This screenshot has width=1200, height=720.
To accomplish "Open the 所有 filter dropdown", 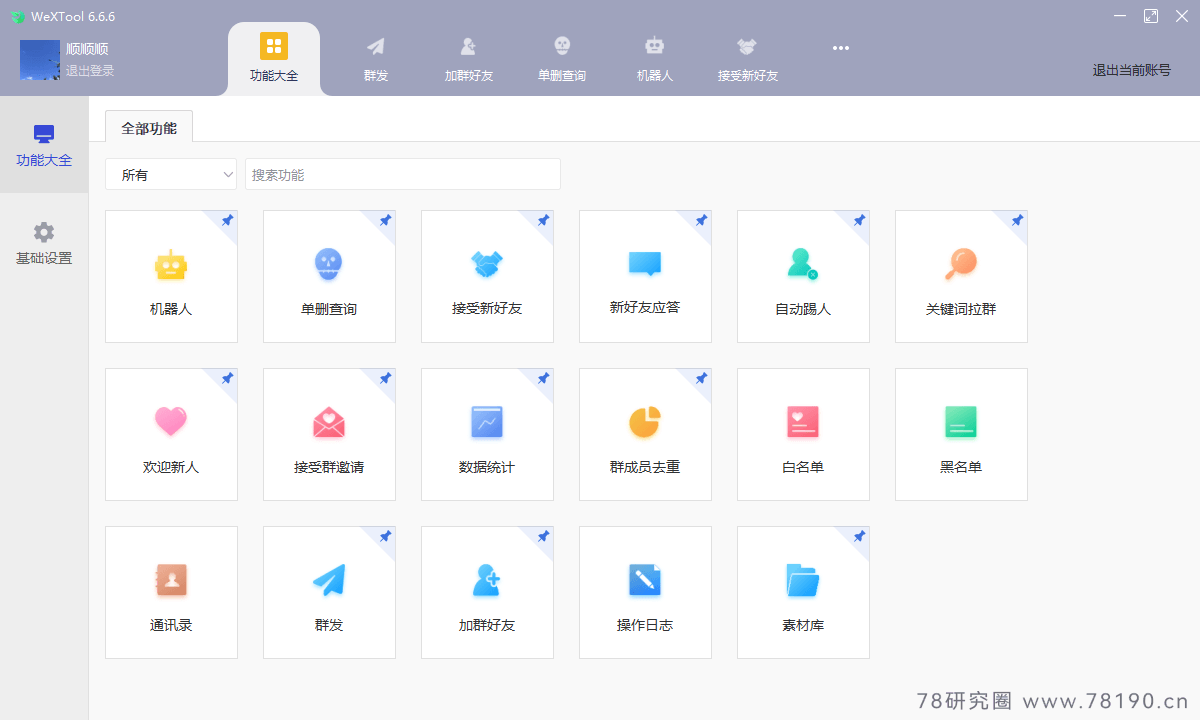I will [171, 173].
